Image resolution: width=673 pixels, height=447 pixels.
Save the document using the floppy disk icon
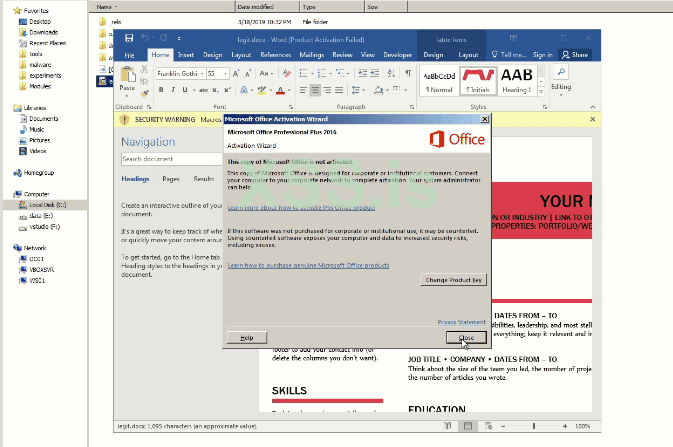click(129, 38)
